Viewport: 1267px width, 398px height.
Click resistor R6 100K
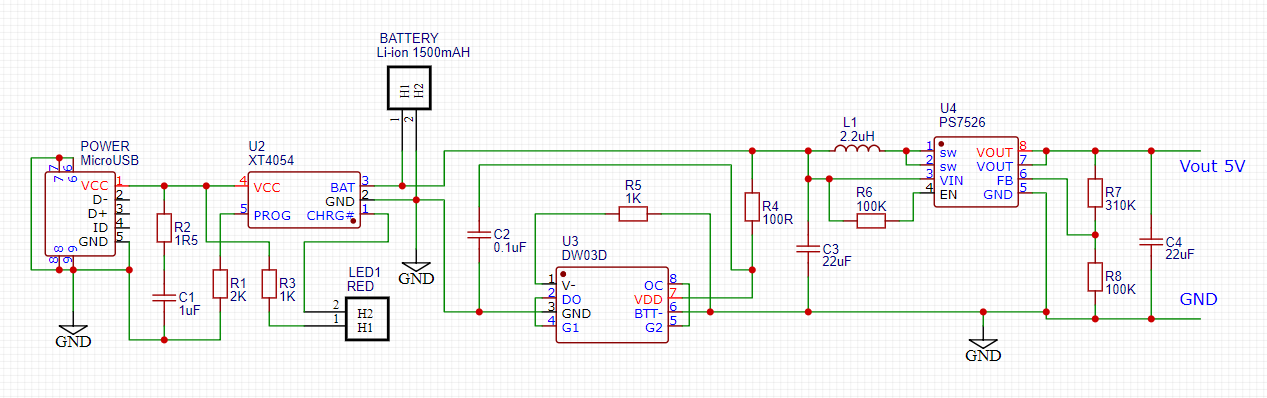point(871,220)
